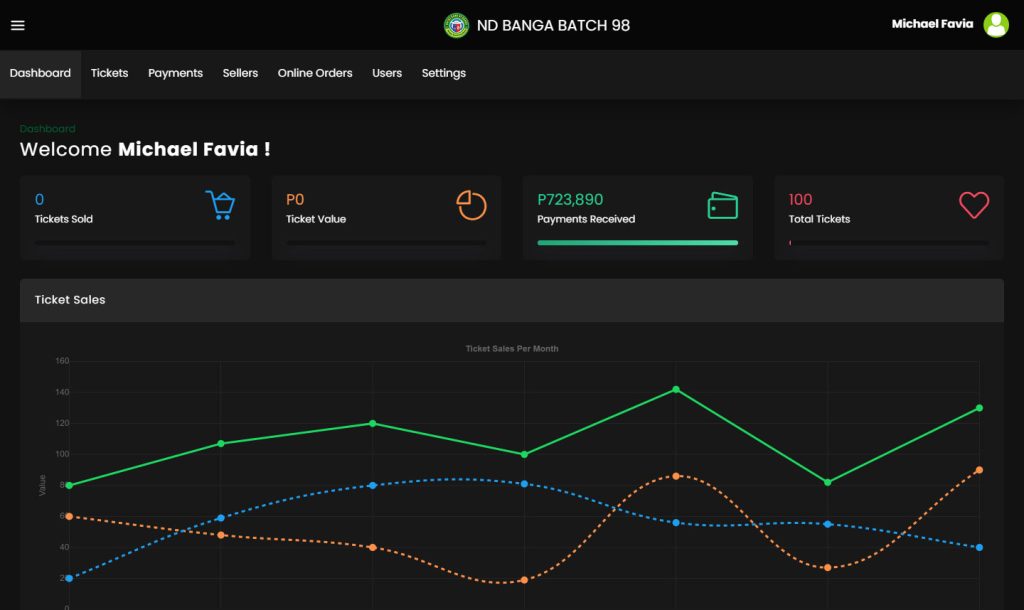Open the hamburger menu icon

click(x=17, y=25)
